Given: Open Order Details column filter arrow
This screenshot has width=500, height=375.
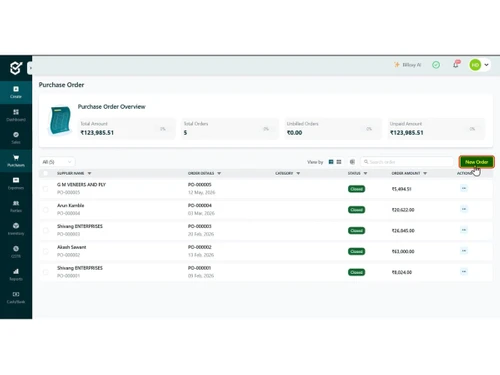Looking at the screenshot, I should coord(219,173).
